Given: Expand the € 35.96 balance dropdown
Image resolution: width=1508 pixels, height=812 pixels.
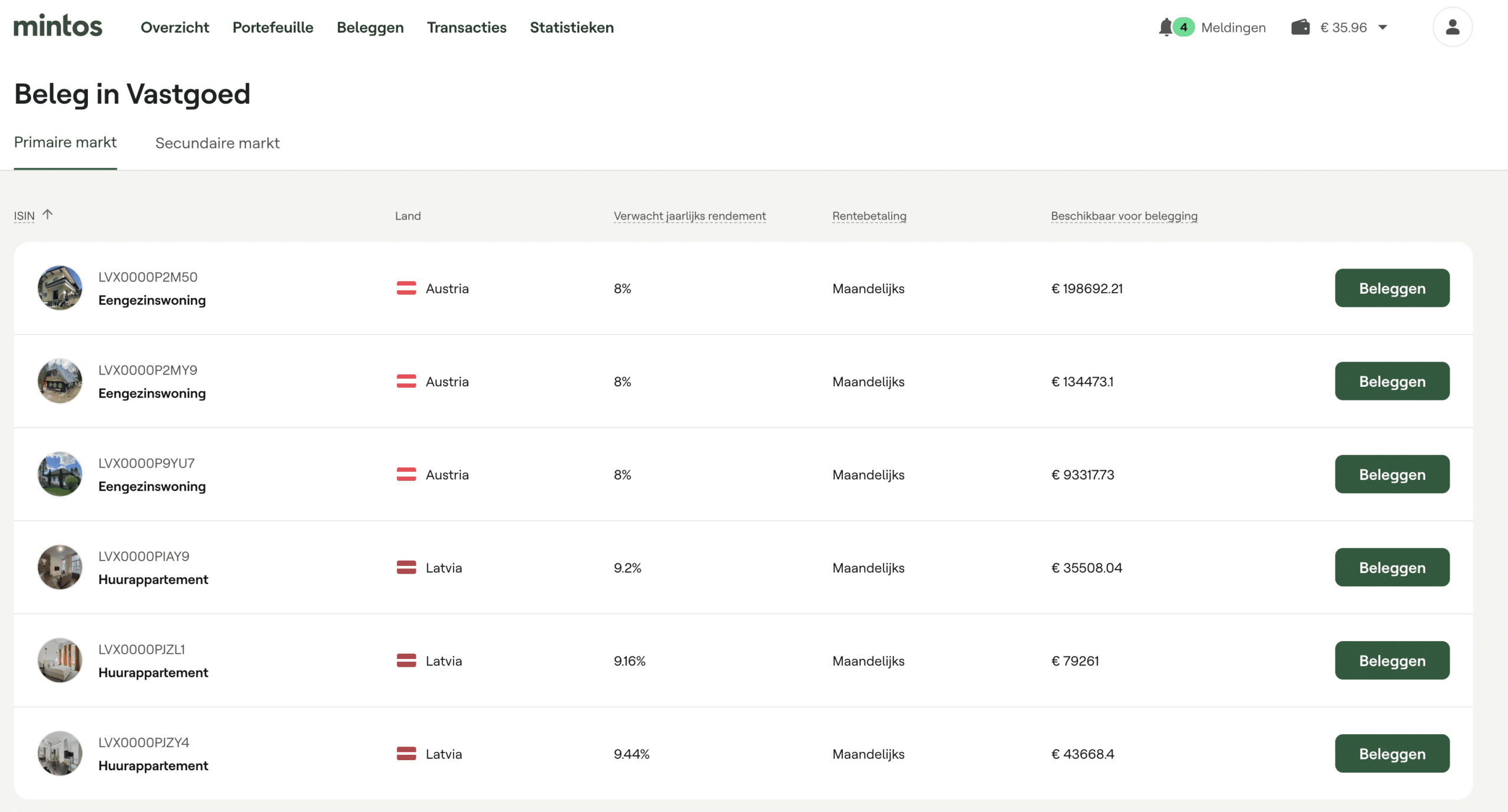Looking at the screenshot, I should pos(1383,27).
